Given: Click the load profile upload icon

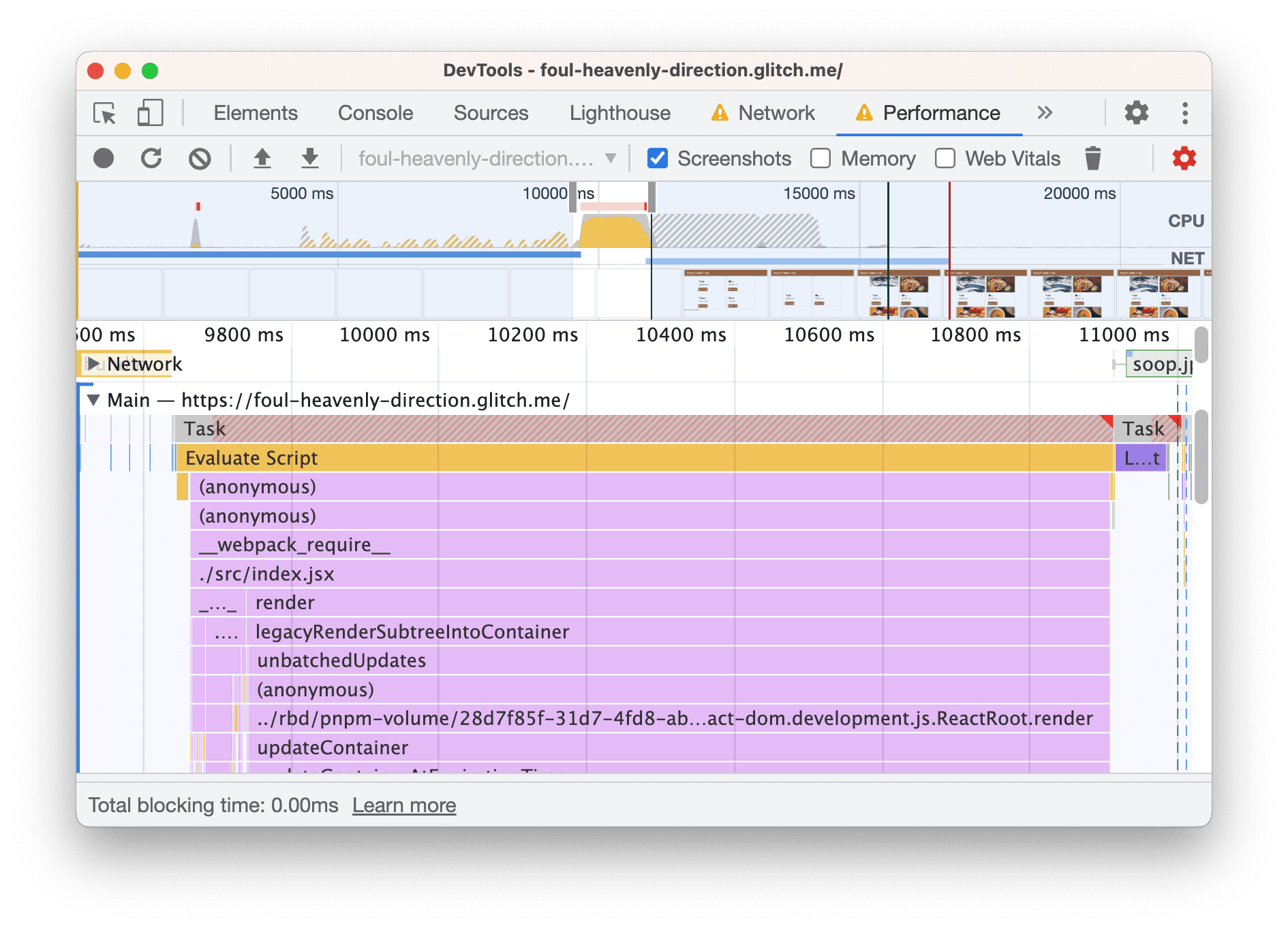Looking at the screenshot, I should [262, 159].
